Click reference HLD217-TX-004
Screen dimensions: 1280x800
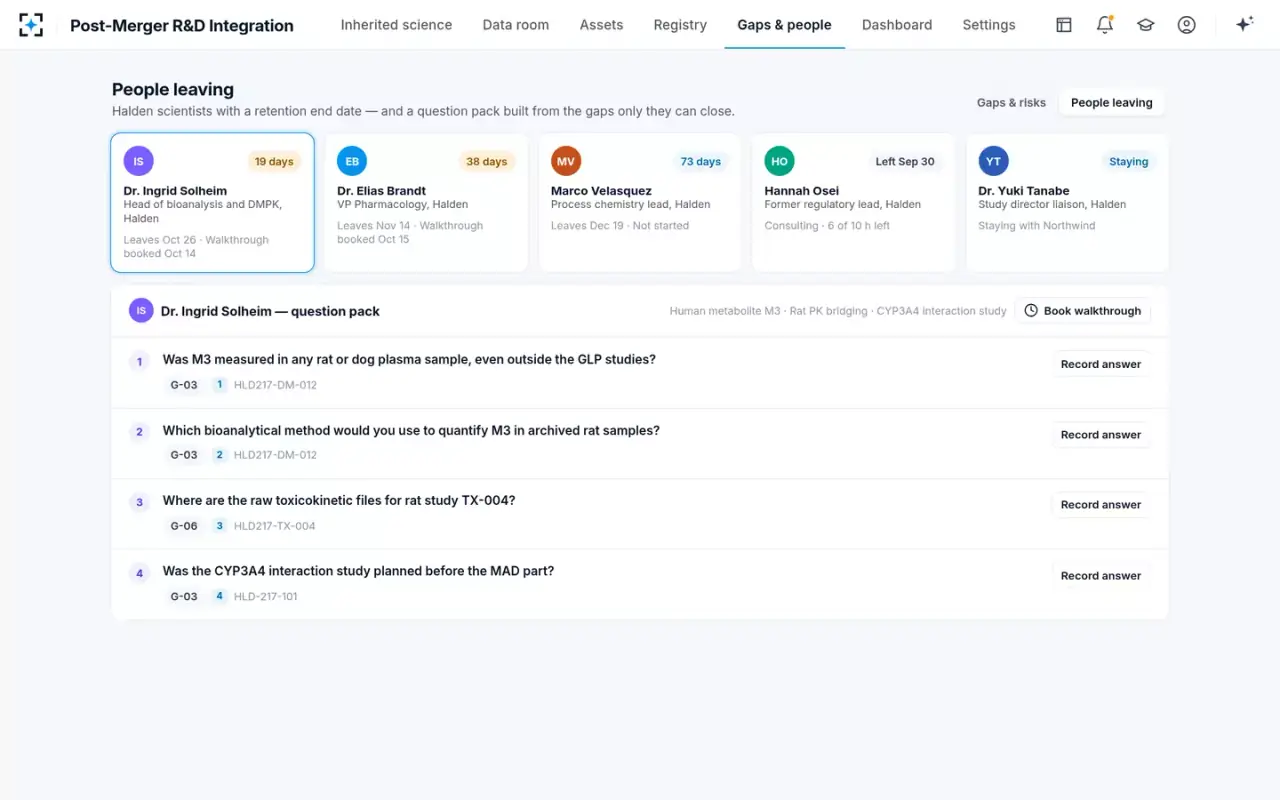coord(275,526)
